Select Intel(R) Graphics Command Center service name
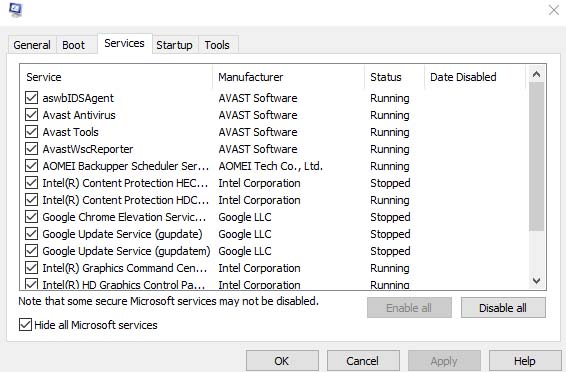Screen dimensions: 566x372 (x=125, y=268)
